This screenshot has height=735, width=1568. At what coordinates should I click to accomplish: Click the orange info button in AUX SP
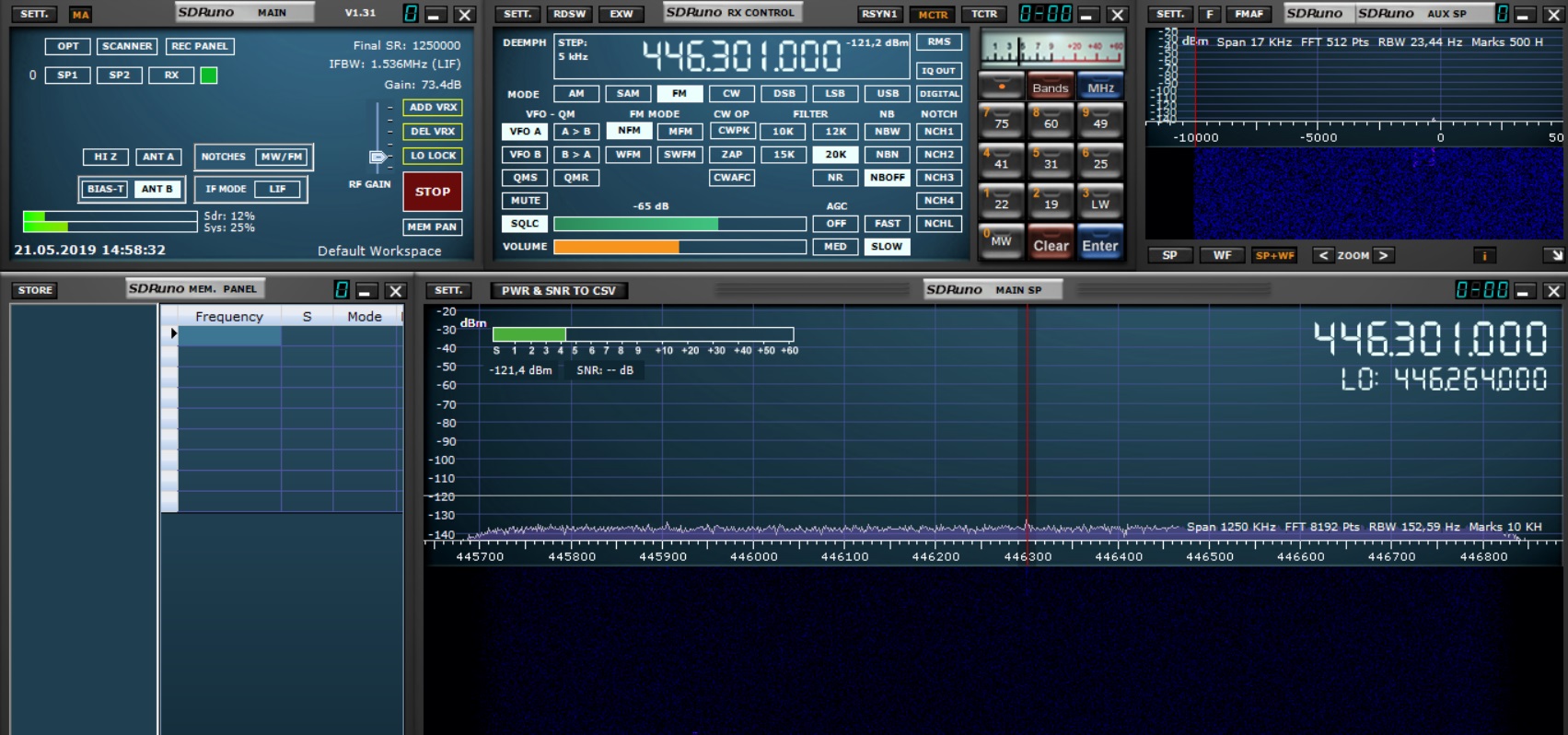coord(1484,256)
